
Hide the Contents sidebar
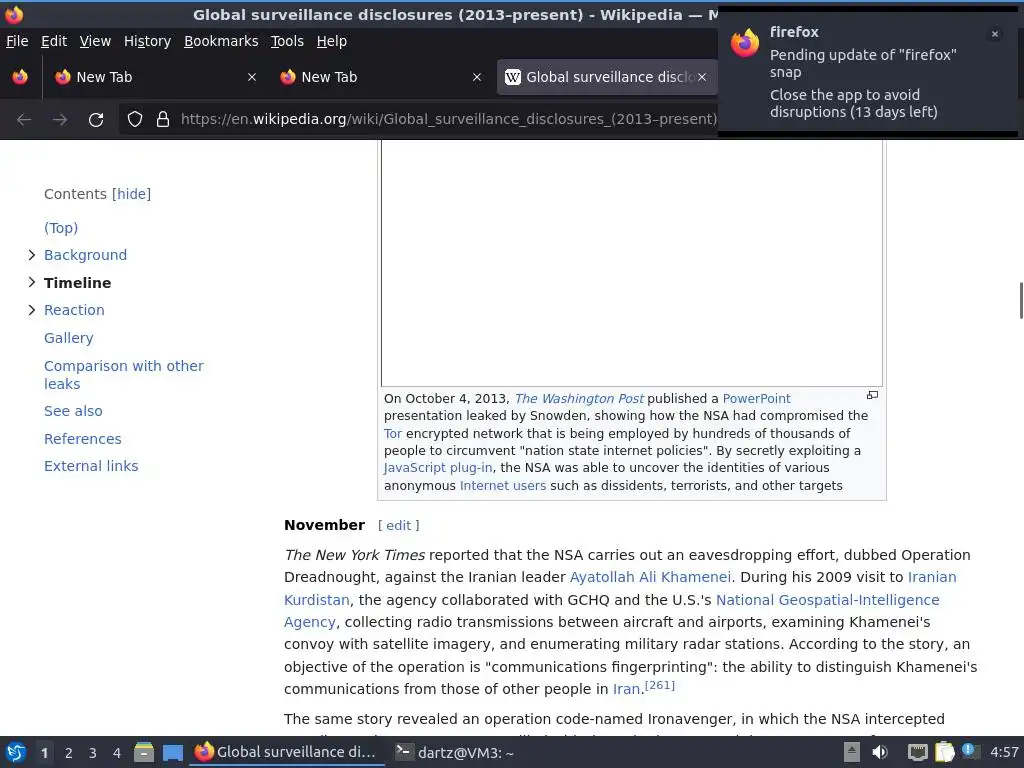pos(131,194)
